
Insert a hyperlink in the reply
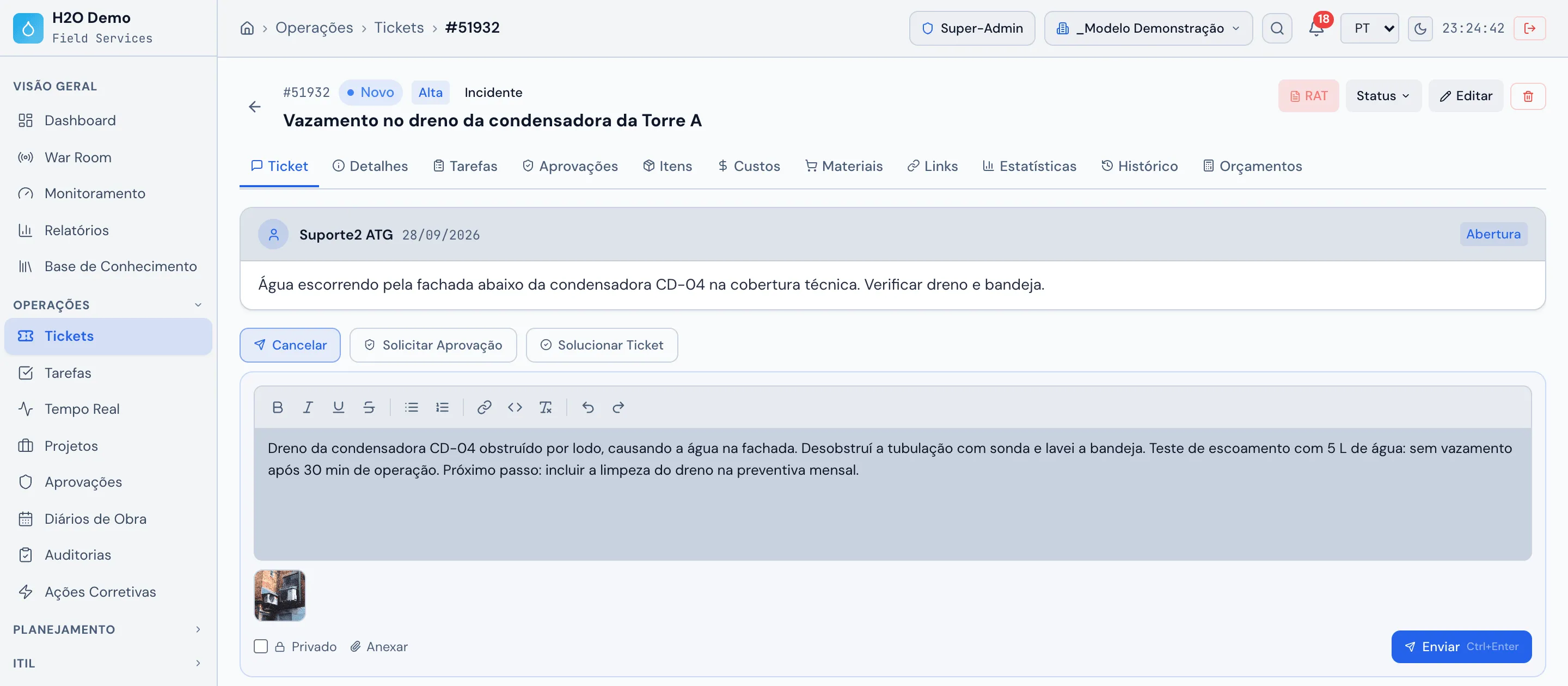point(485,407)
